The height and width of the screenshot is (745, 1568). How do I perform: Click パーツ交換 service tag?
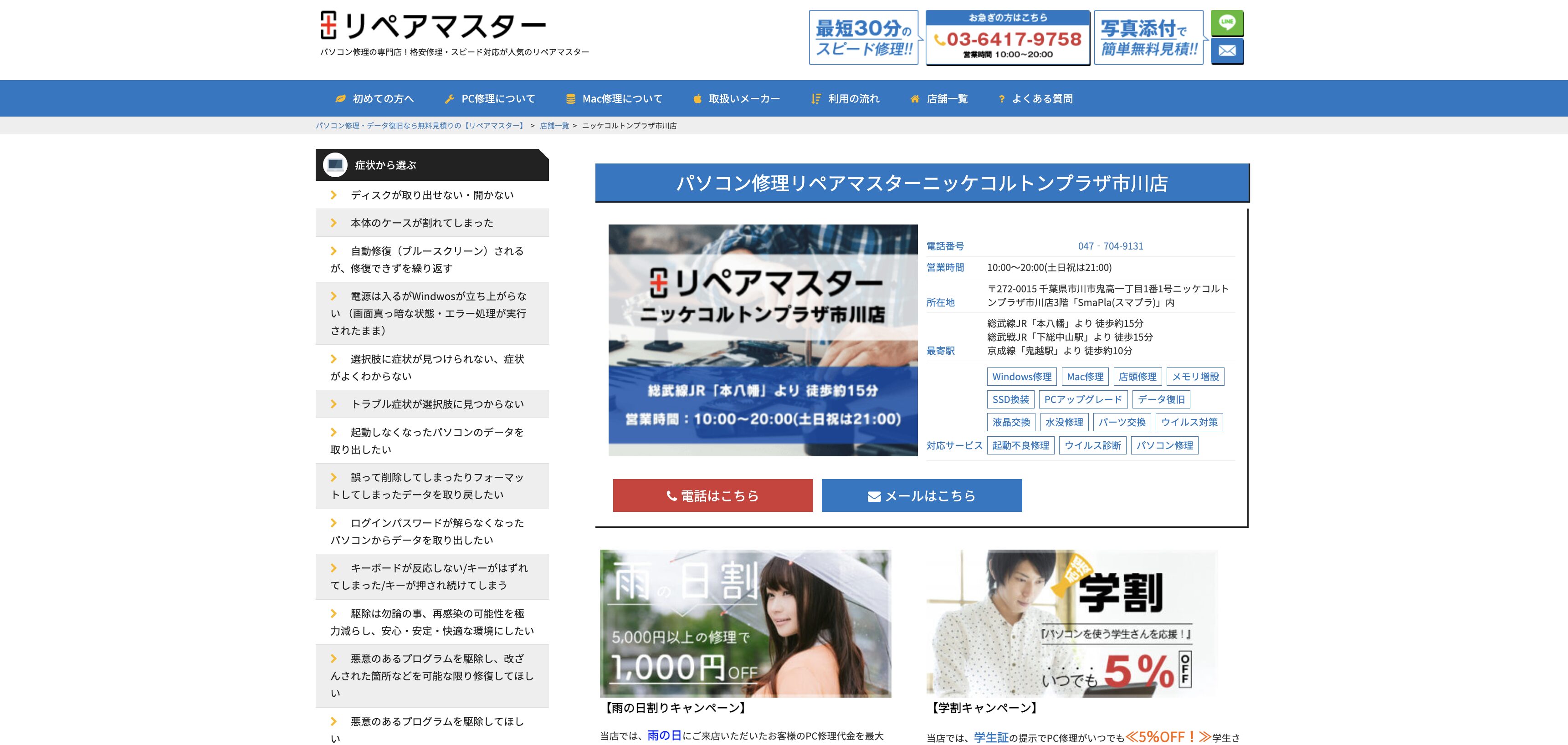pyautogui.click(x=1122, y=423)
